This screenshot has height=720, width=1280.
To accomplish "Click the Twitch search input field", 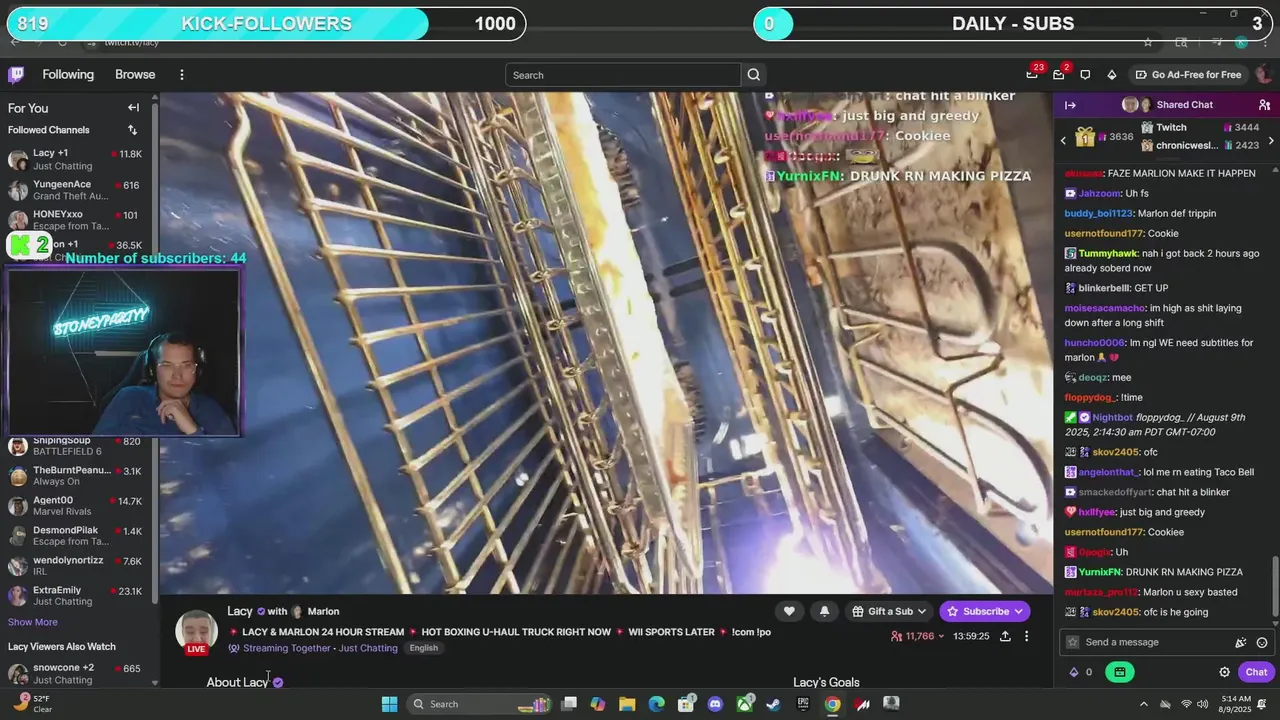I will [624, 75].
